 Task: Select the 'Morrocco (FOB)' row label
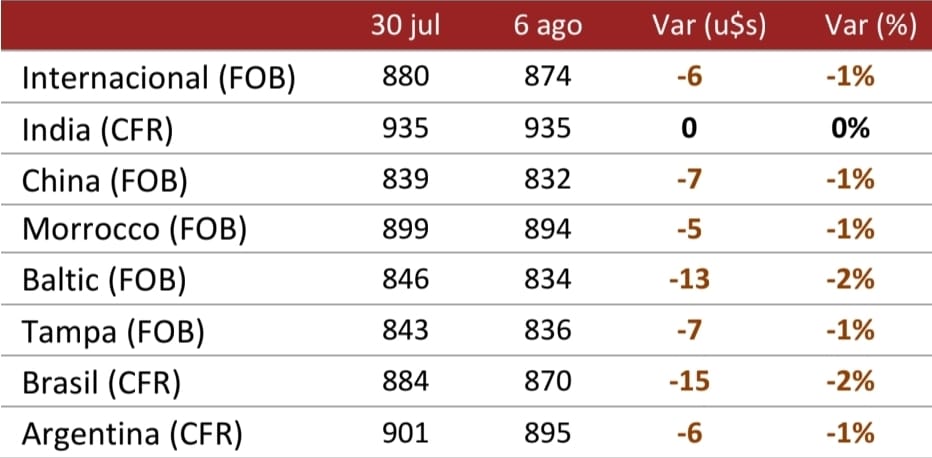point(134,230)
